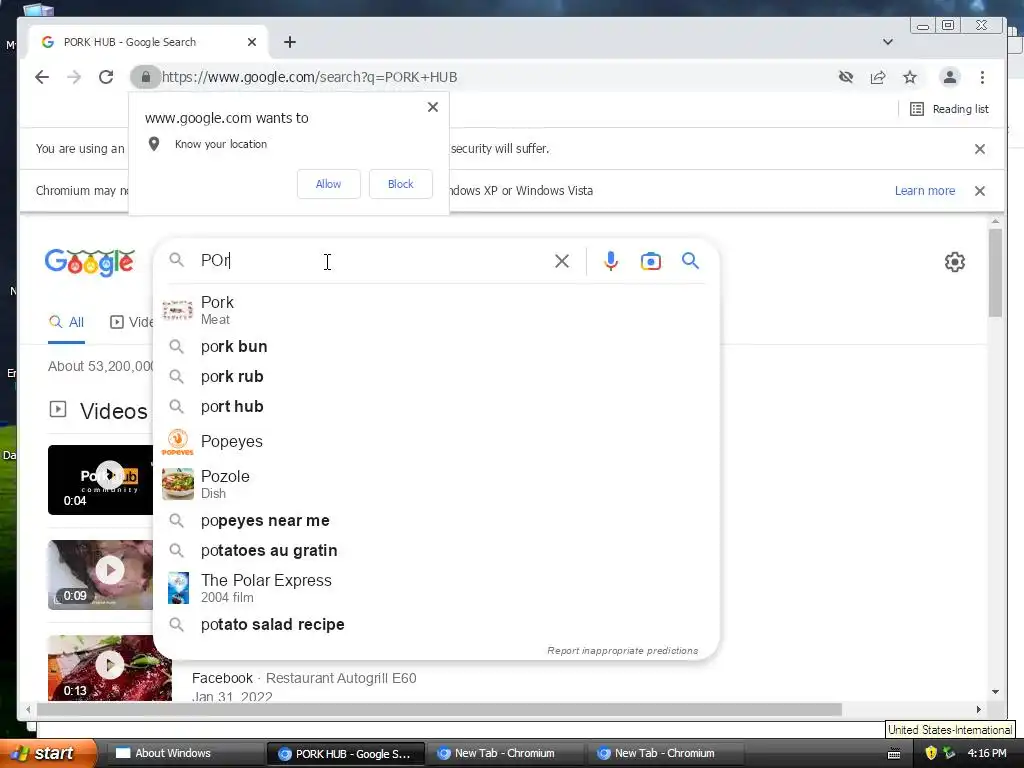The width and height of the screenshot is (1024, 768).
Task: Choose the port hub suggestion
Action: 436,407
